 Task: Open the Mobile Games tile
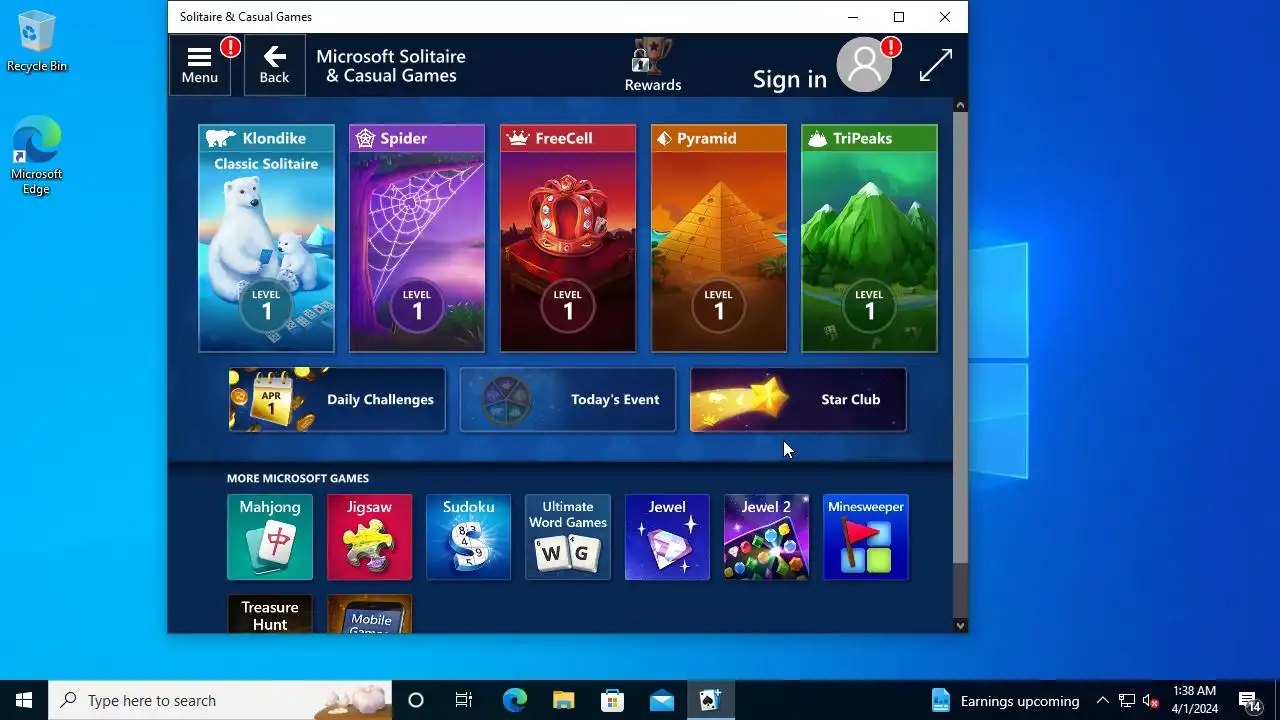click(369, 614)
